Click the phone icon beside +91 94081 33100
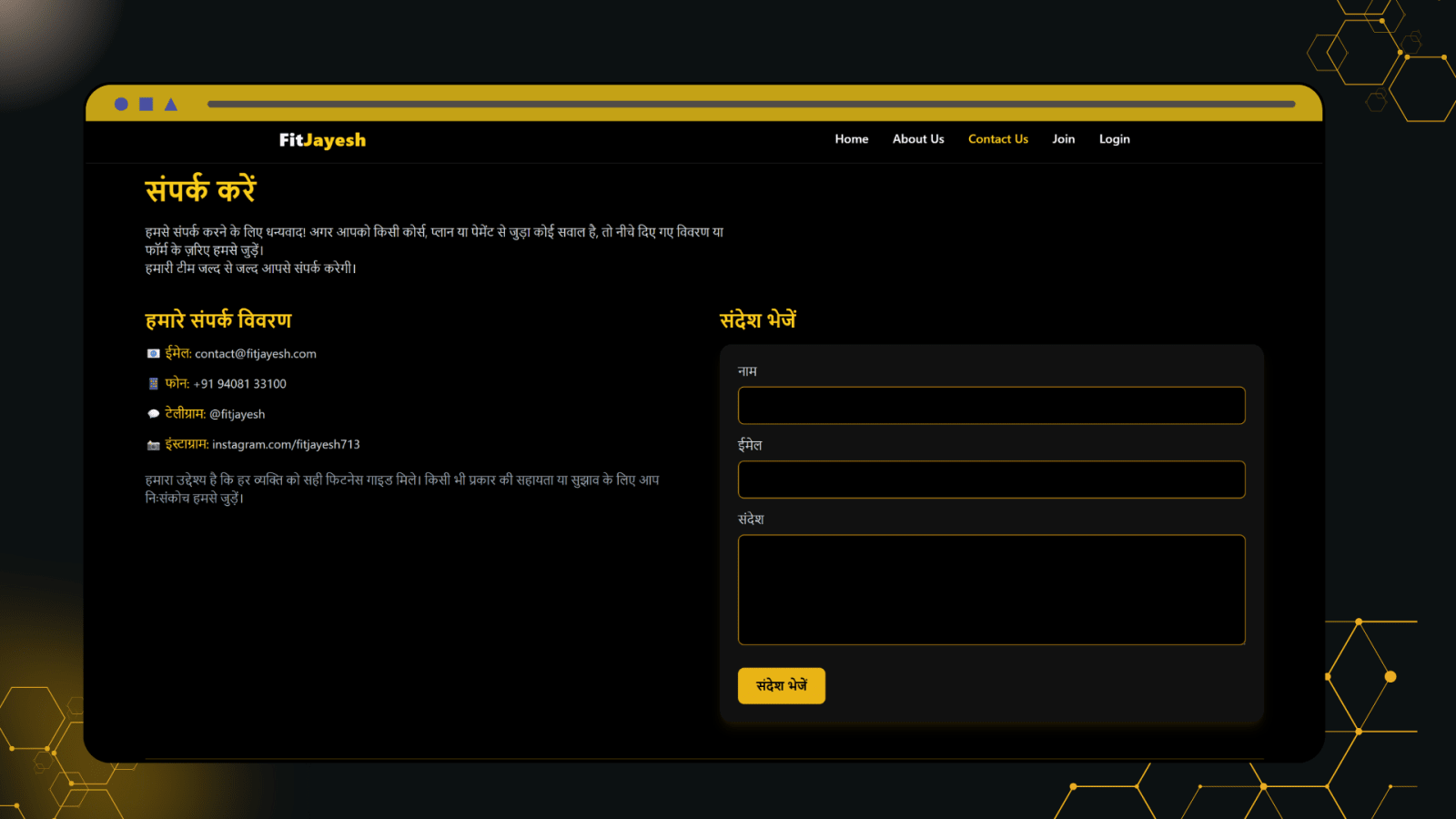Screen dimensions: 1456x819 point(153,384)
